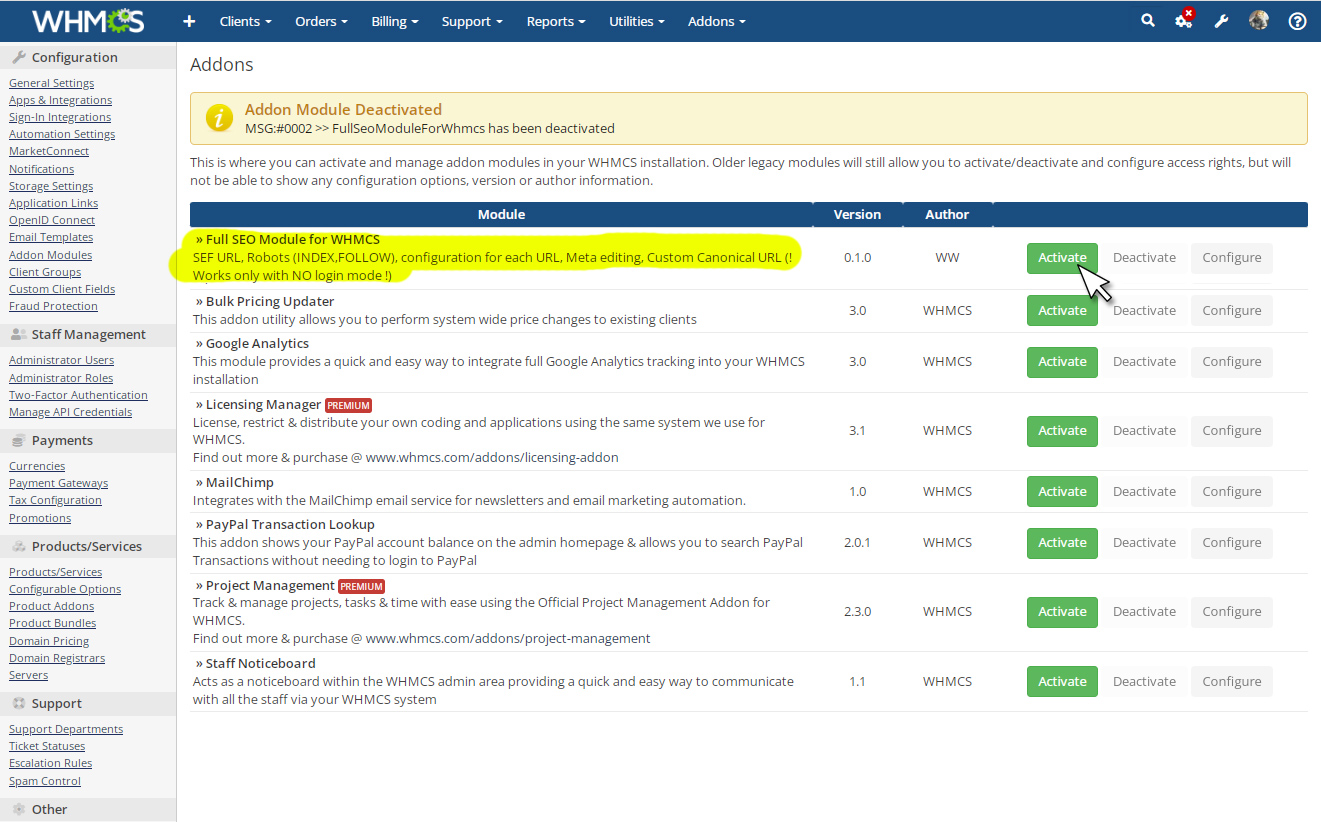Activate the Google Analytics addon
This screenshot has height=822, width=1321.
click(1062, 362)
